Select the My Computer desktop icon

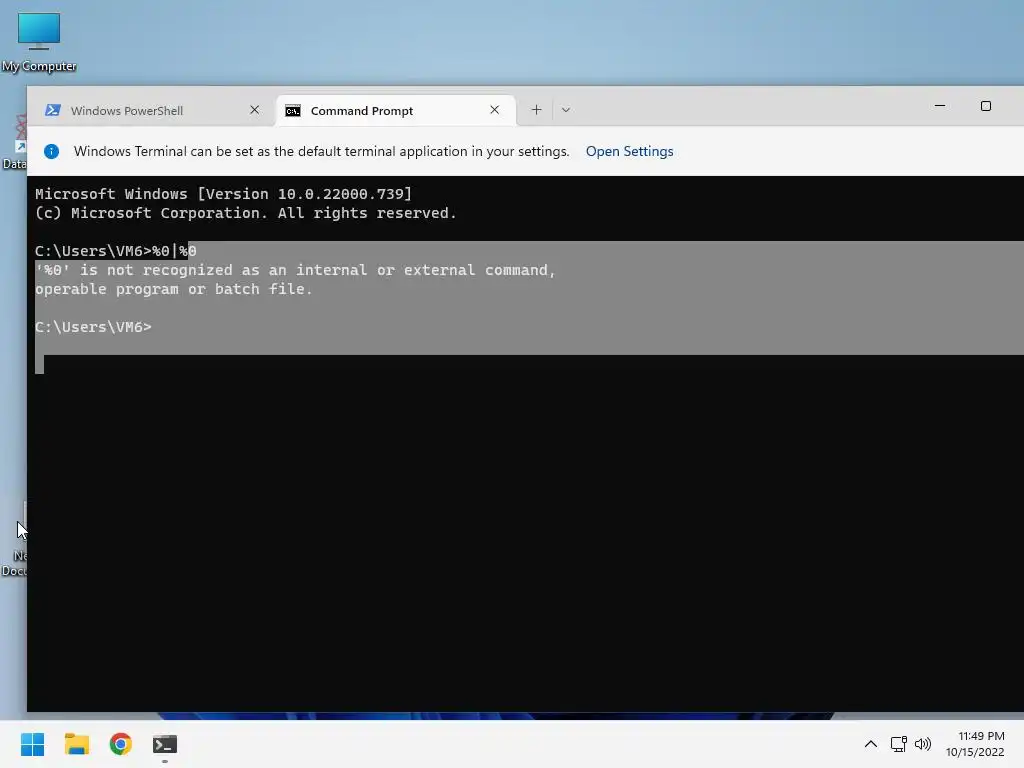[x=39, y=42]
